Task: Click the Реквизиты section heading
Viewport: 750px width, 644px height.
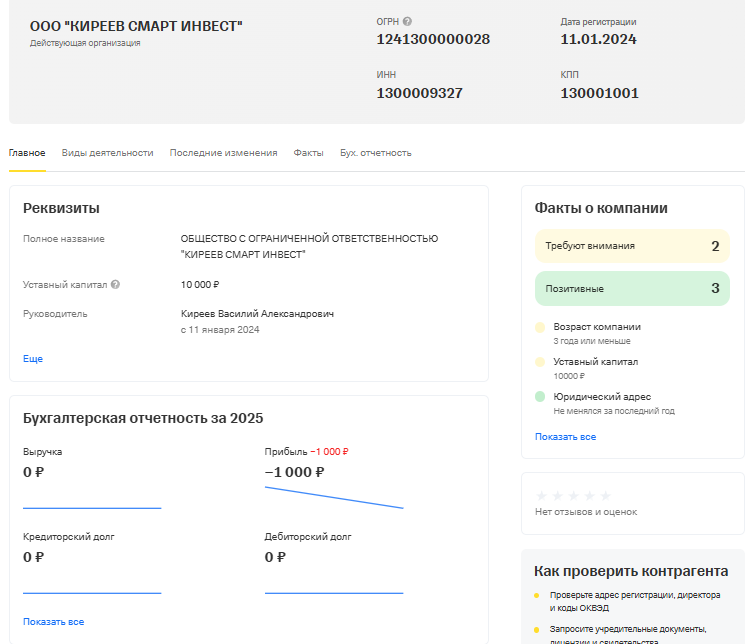Action: 61,208
